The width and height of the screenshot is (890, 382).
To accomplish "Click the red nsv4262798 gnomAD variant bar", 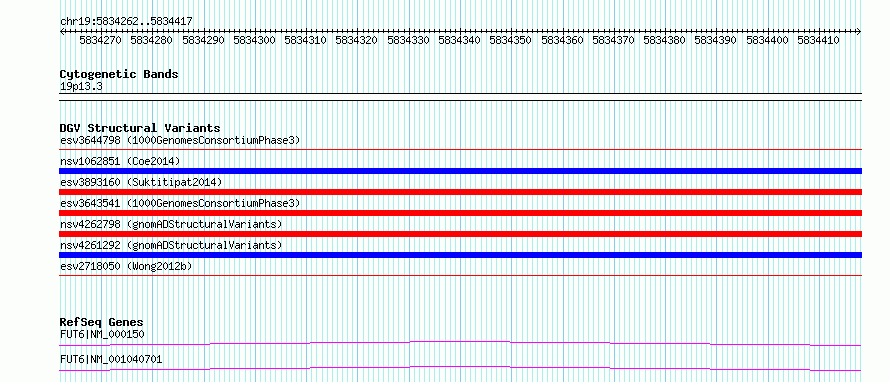I will [x=460, y=234].
